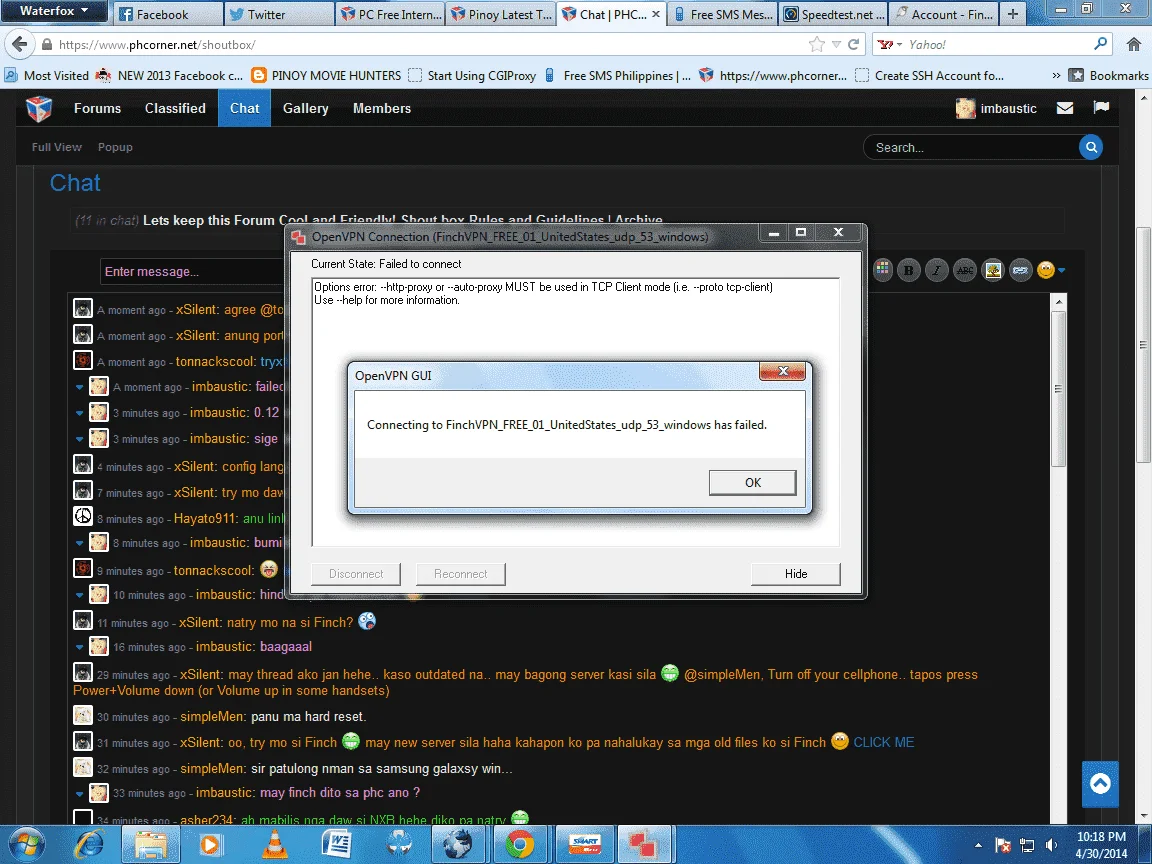This screenshot has height=864, width=1152.
Task: Select the Chat menu item
Action: point(245,108)
